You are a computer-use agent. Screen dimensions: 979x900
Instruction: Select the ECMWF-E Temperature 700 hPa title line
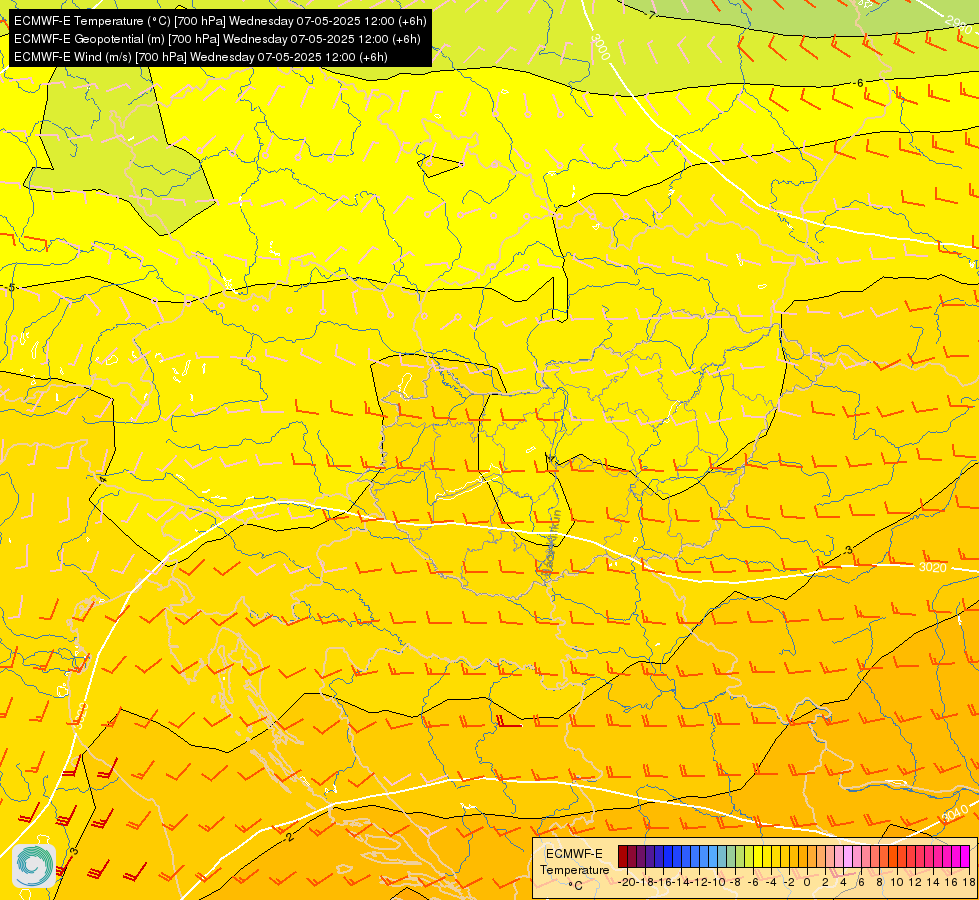click(220, 21)
